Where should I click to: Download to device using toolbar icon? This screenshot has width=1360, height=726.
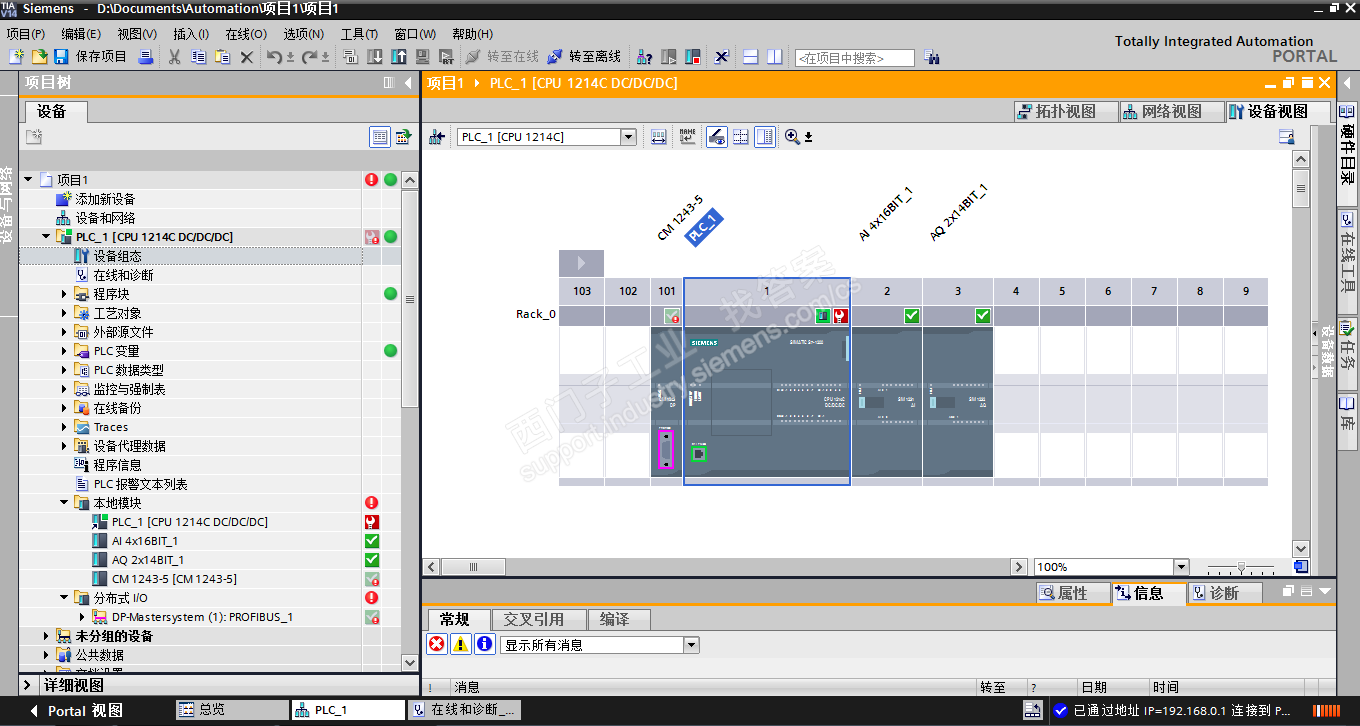[x=375, y=57]
